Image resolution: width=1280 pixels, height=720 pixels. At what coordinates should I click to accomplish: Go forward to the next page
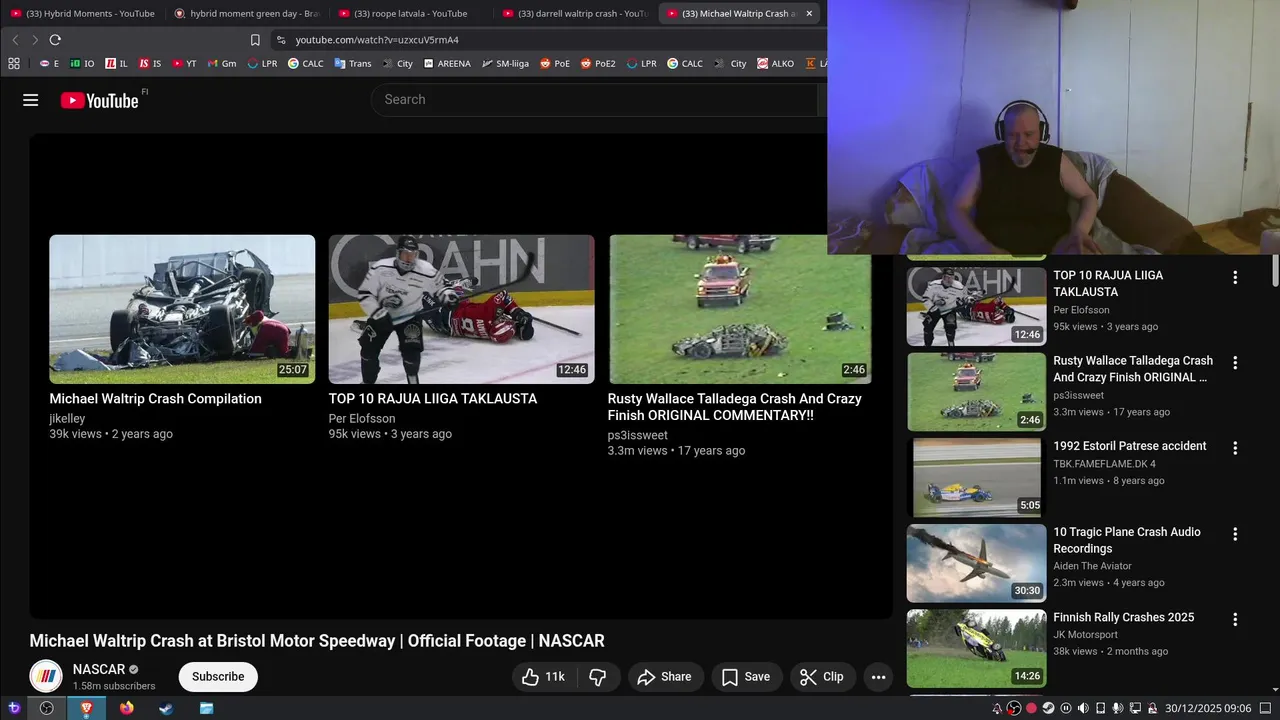coord(34,40)
